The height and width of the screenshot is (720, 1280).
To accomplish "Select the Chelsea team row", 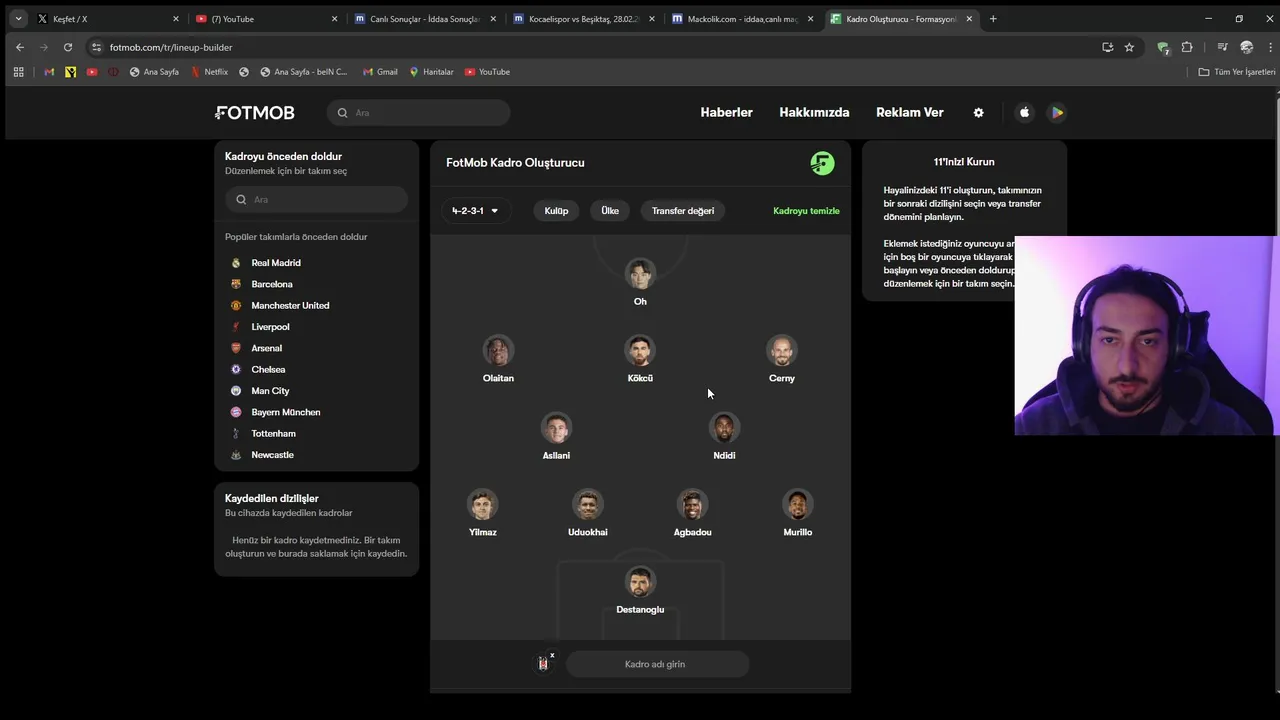I will [x=316, y=369].
